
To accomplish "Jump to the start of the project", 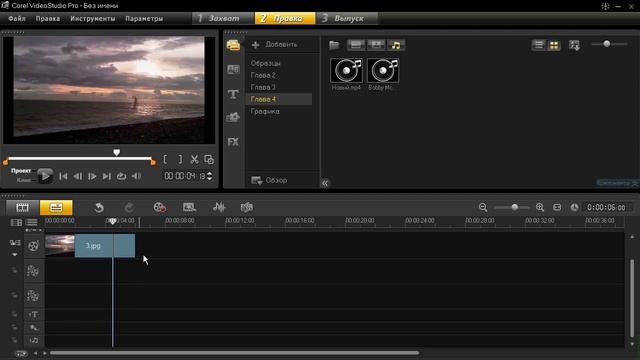I will point(63,176).
